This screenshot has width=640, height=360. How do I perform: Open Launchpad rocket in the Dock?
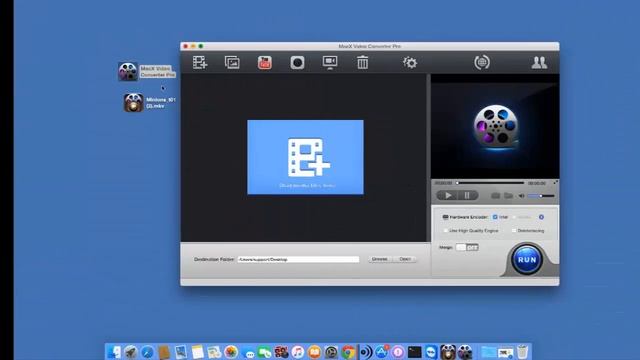tap(131, 352)
